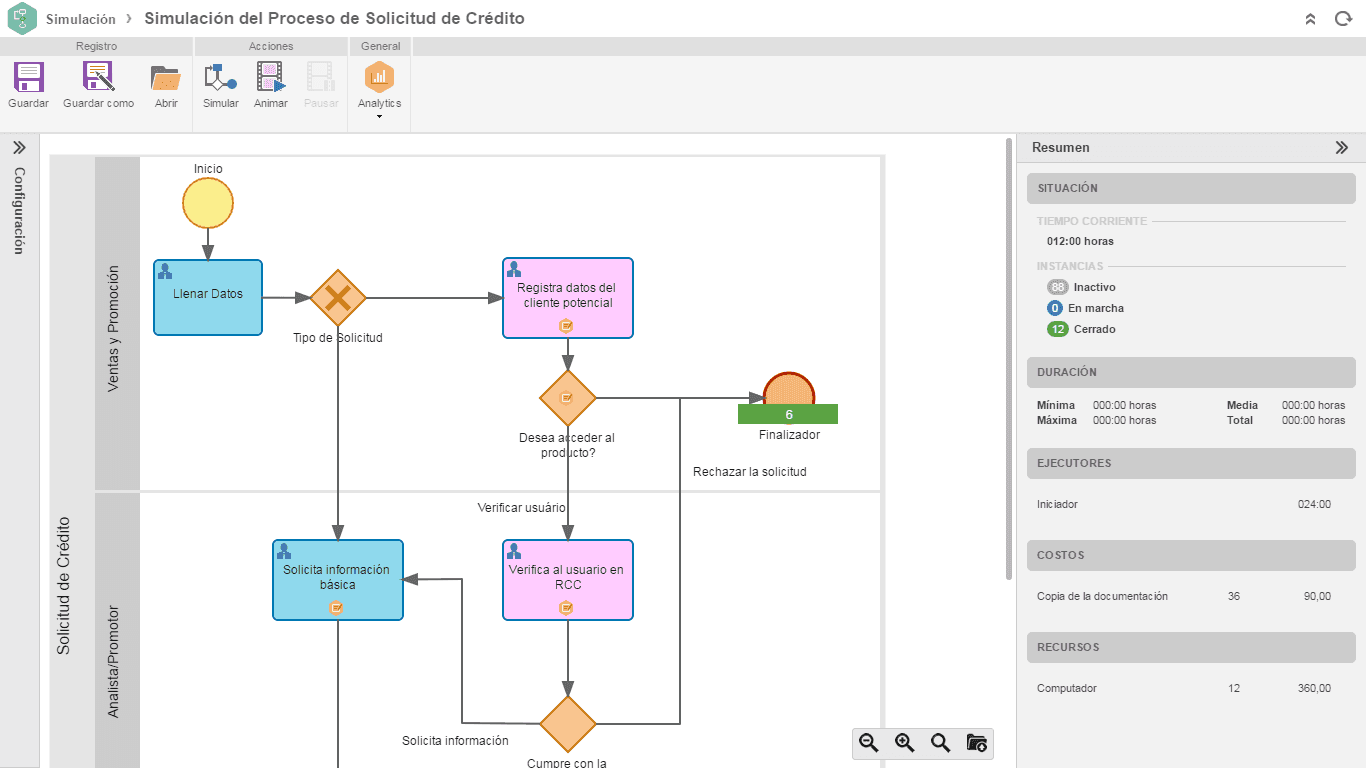Click the 12 Cerrado instances badge
Viewport: 1366px width, 768px height.
click(1058, 329)
